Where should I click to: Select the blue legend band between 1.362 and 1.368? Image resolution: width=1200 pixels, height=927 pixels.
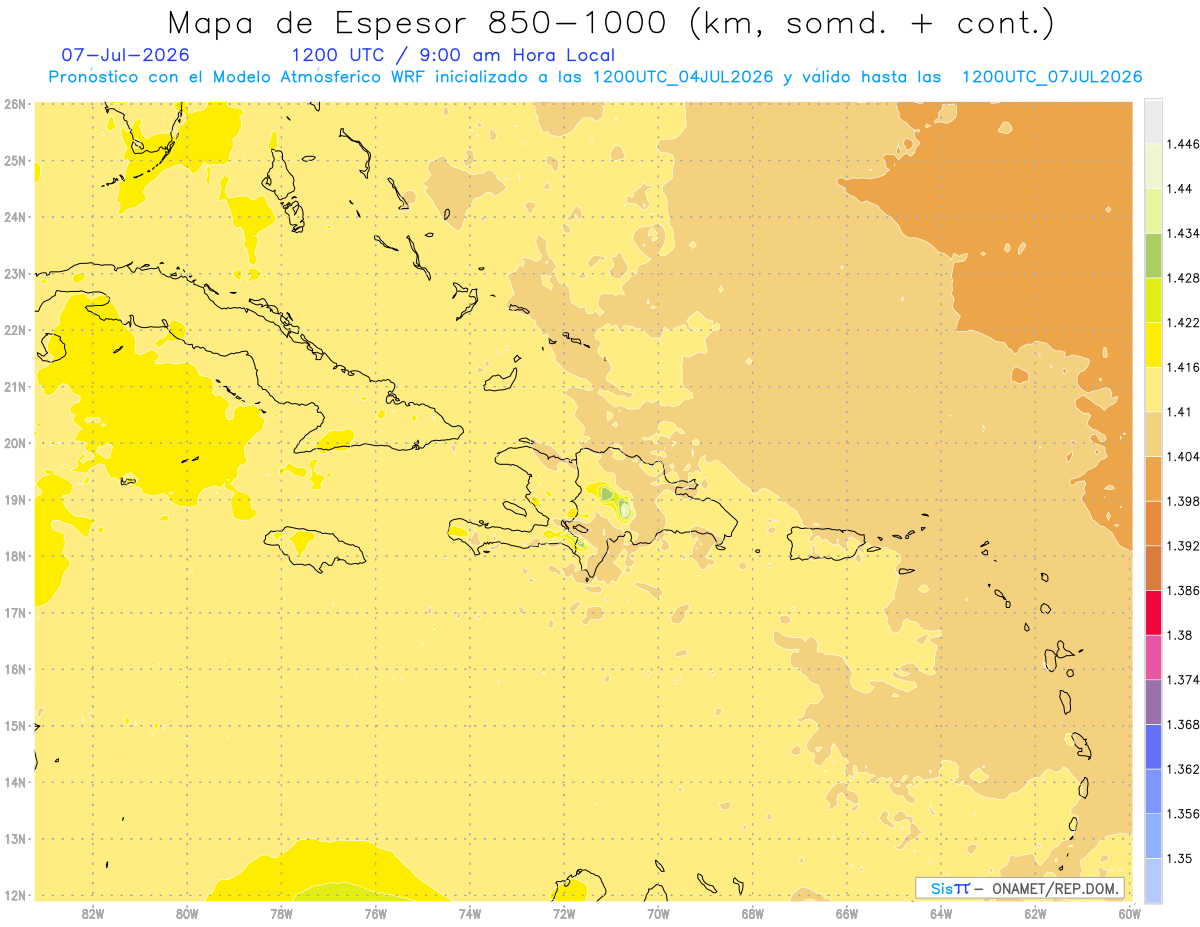point(1153,746)
